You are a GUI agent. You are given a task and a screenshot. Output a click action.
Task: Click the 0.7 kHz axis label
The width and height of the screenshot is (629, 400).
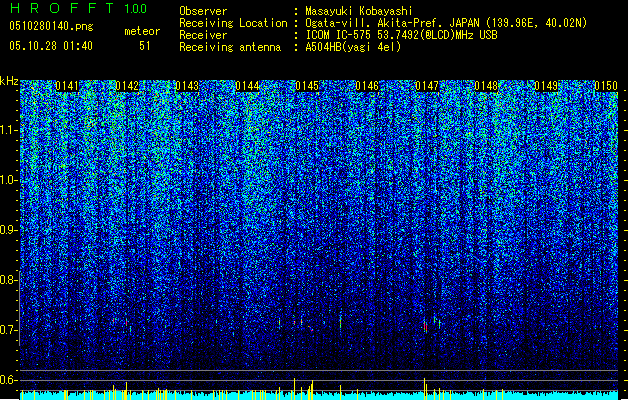click(8, 330)
